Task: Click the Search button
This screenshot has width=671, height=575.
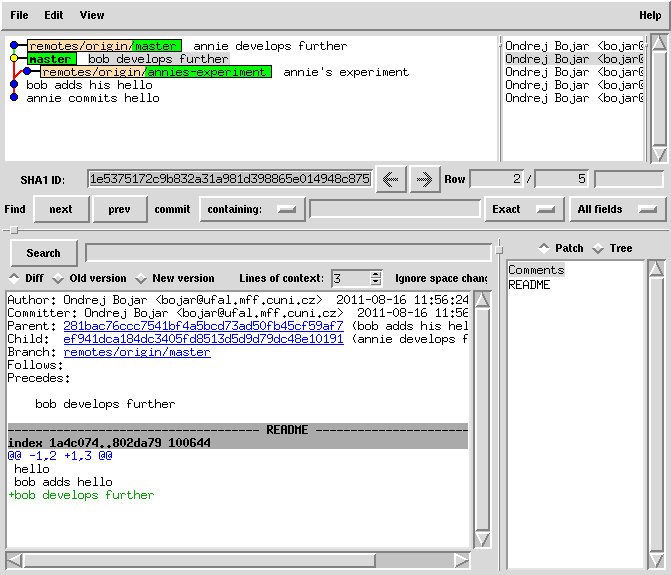Action: click(x=43, y=253)
